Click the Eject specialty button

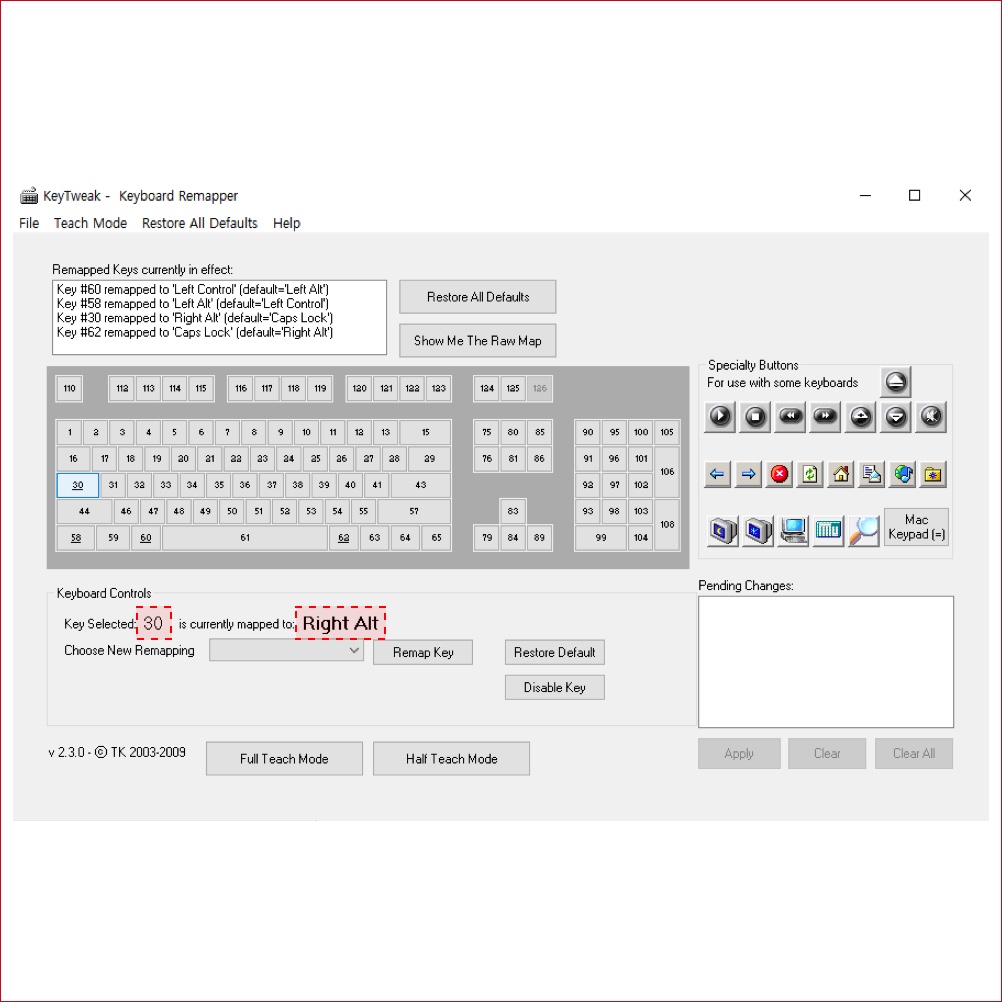click(x=895, y=382)
